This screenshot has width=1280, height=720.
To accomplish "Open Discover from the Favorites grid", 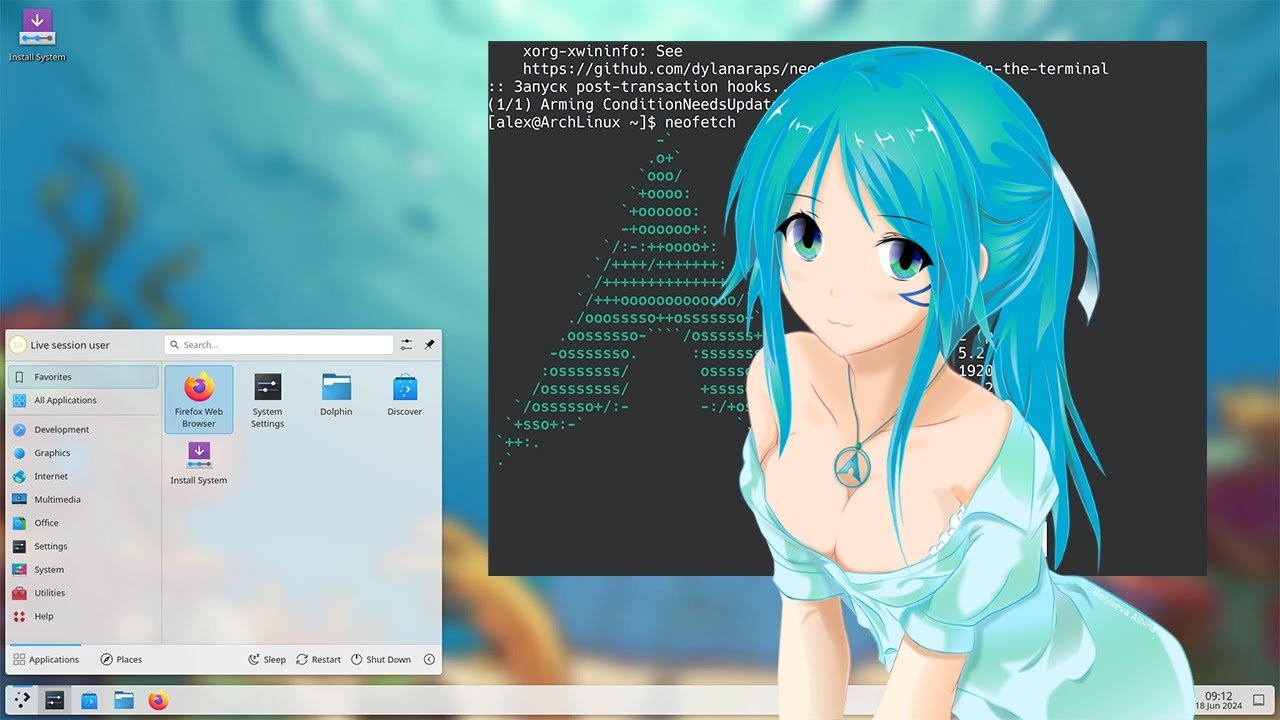I will (404, 394).
